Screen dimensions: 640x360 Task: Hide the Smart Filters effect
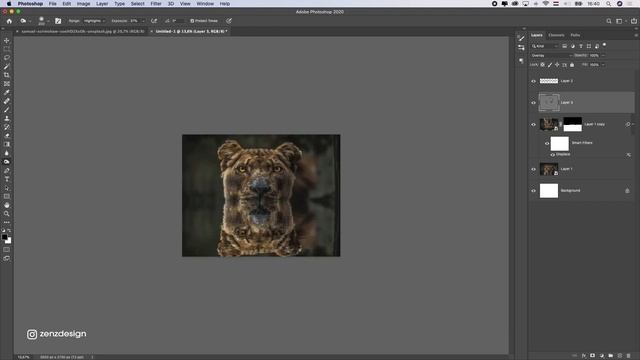[547, 143]
